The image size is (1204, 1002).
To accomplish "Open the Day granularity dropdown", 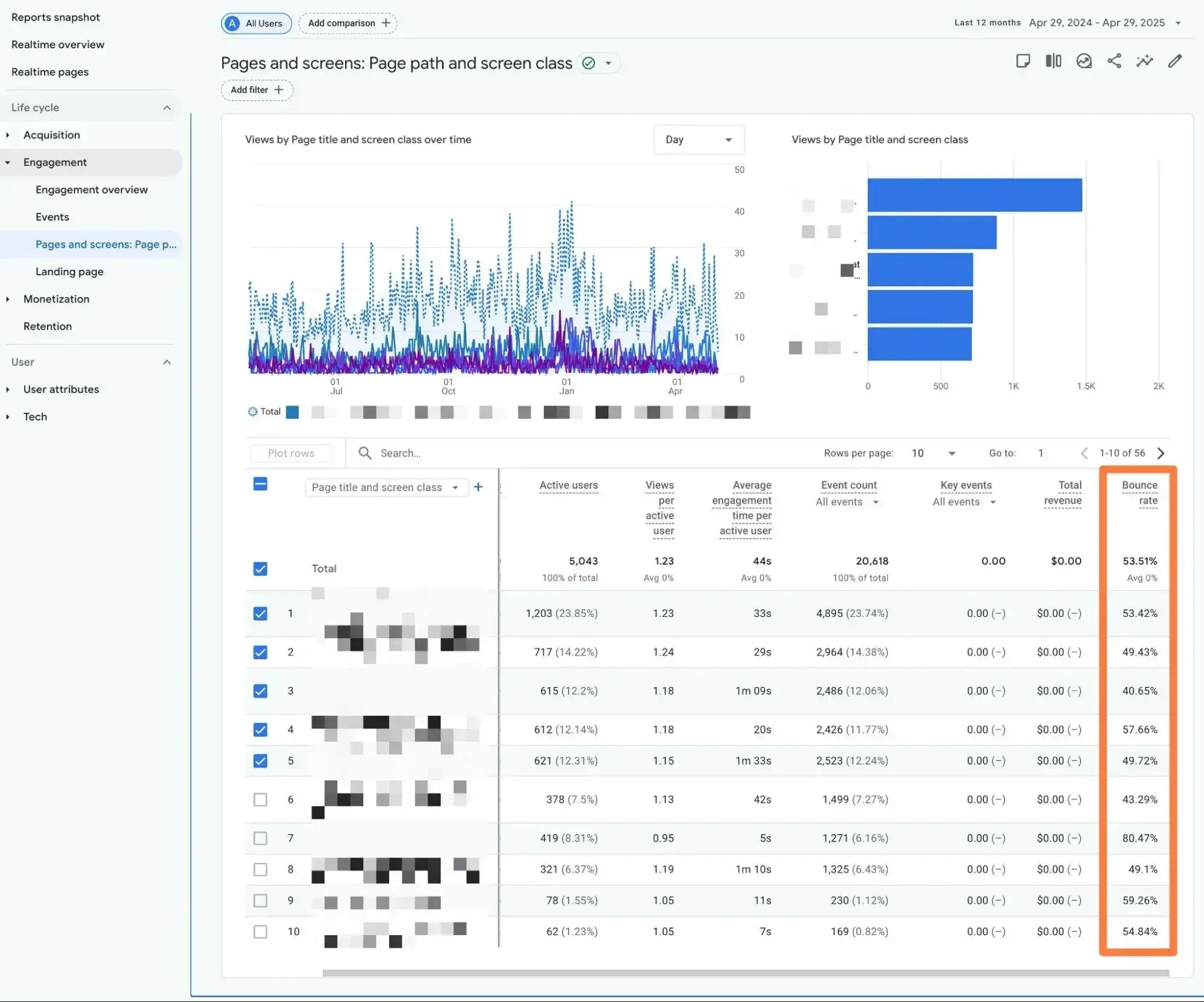I will tap(698, 140).
